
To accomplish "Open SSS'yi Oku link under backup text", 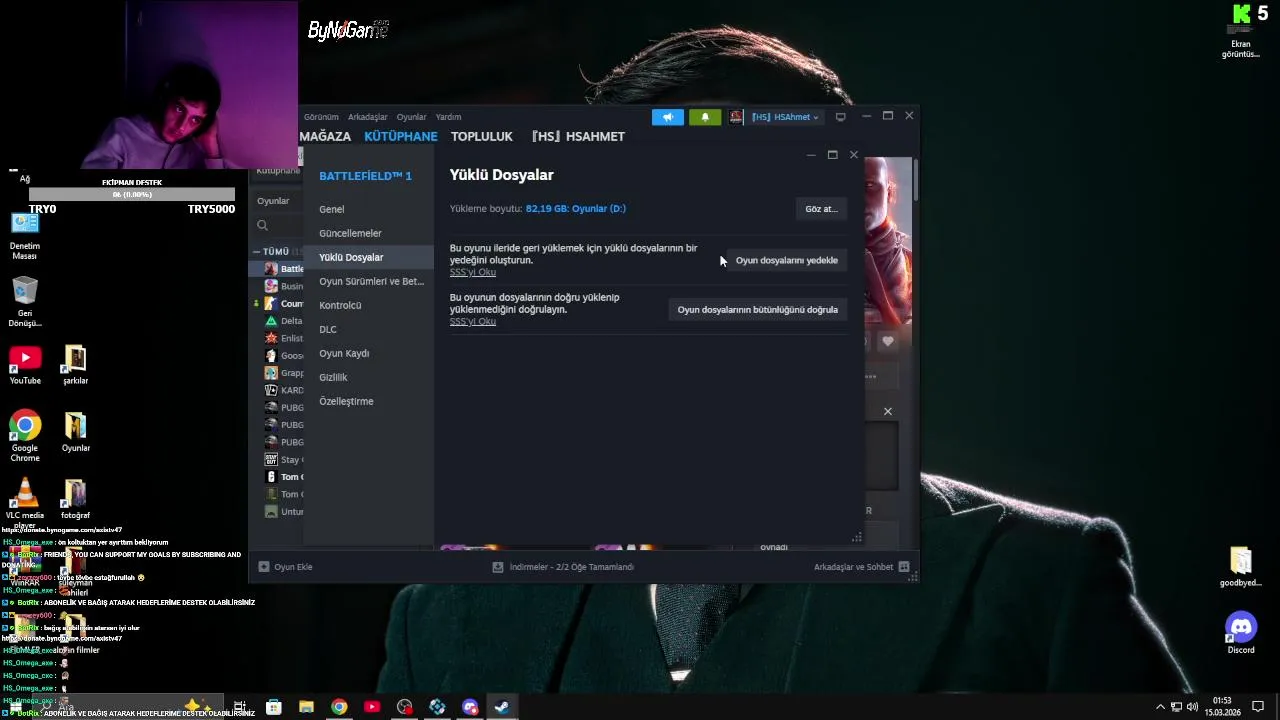I will (x=473, y=272).
